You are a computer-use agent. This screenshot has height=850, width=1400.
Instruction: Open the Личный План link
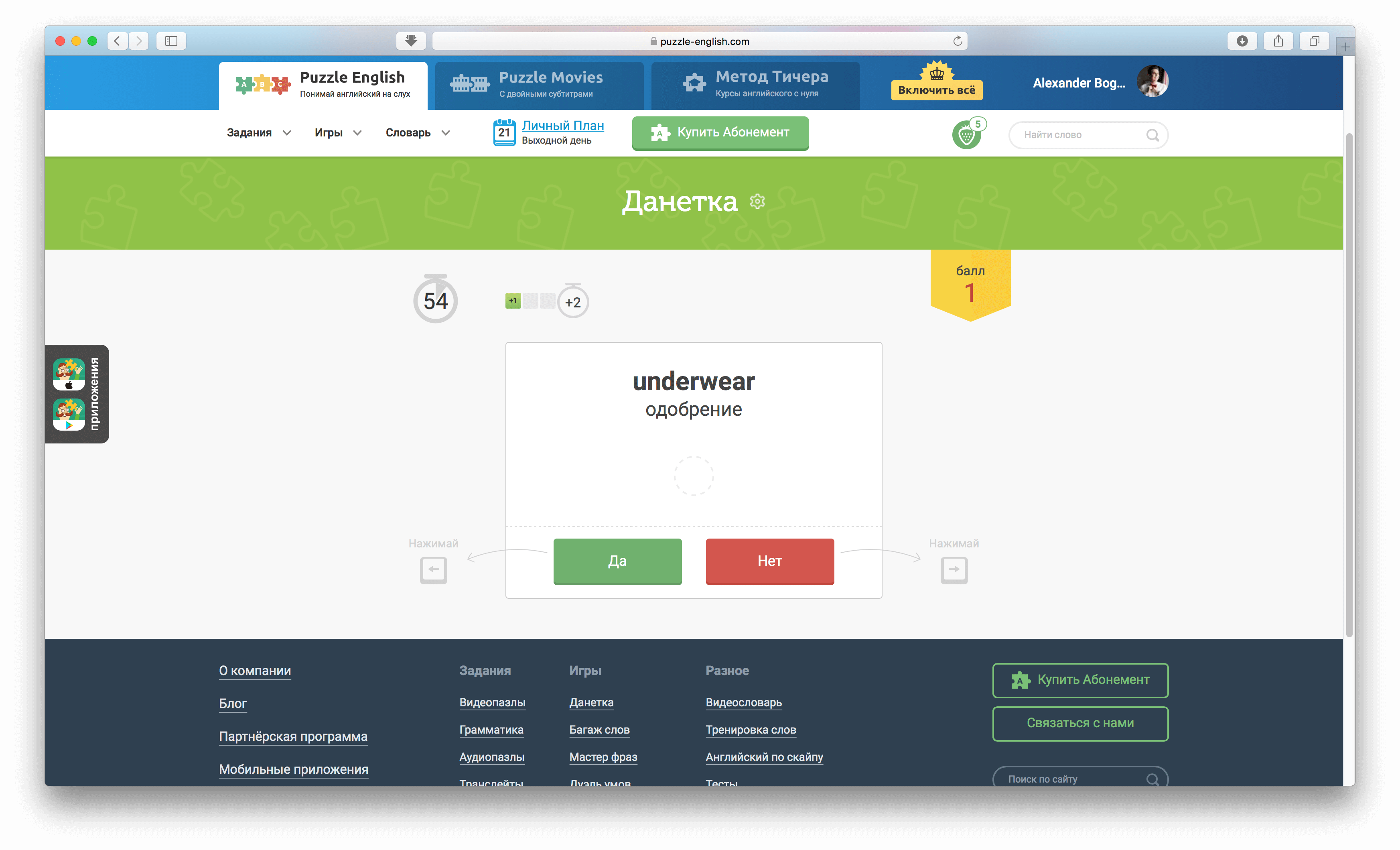(x=562, y=126)
